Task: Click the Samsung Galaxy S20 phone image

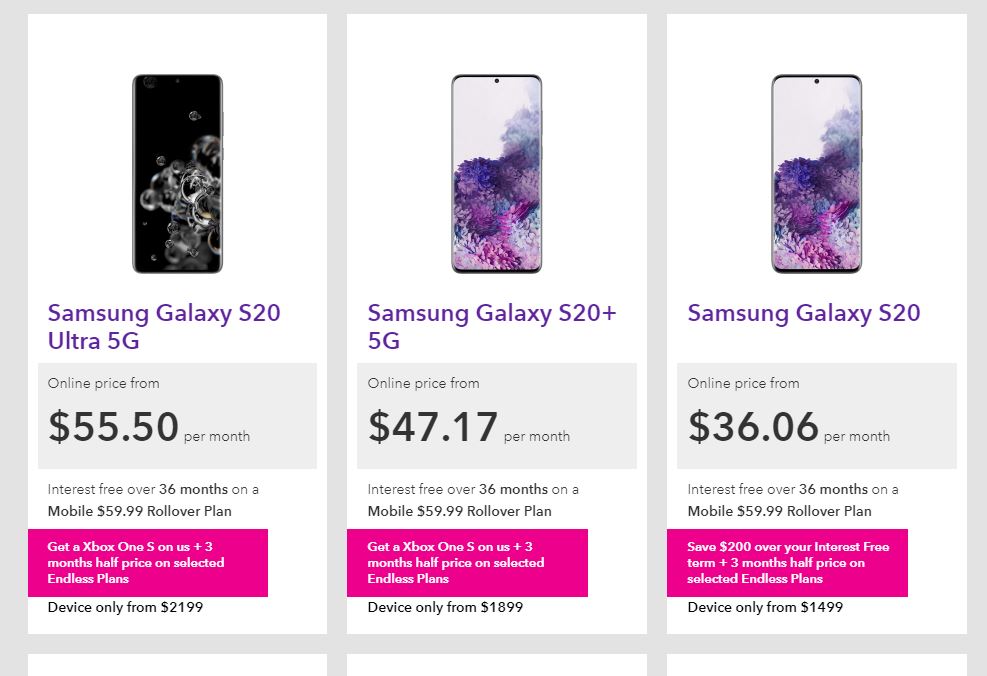Action: [816, 173]
